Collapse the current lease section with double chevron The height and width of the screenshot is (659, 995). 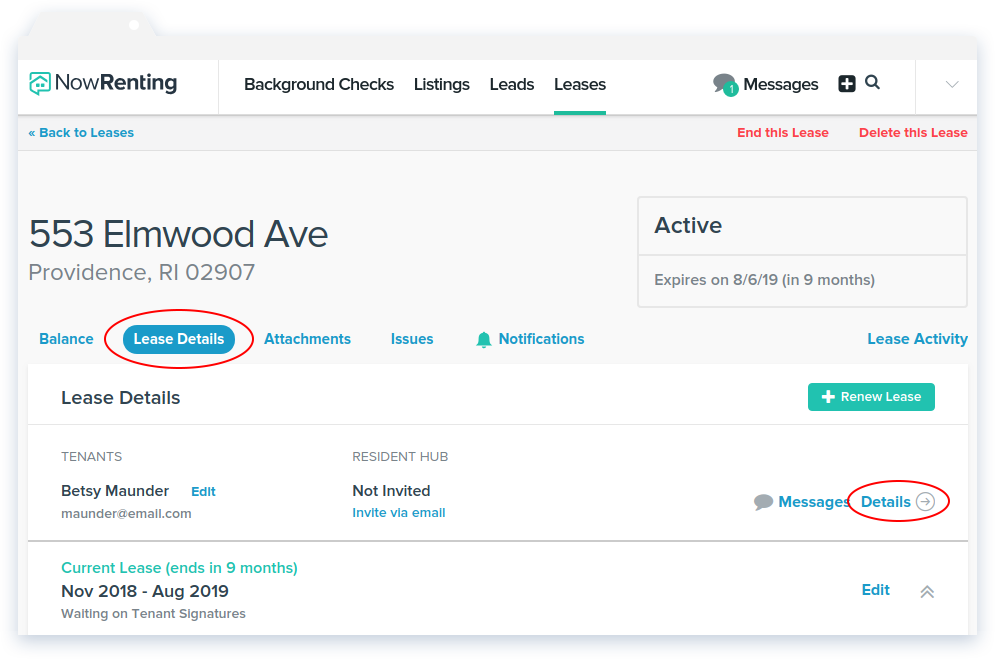927,592
